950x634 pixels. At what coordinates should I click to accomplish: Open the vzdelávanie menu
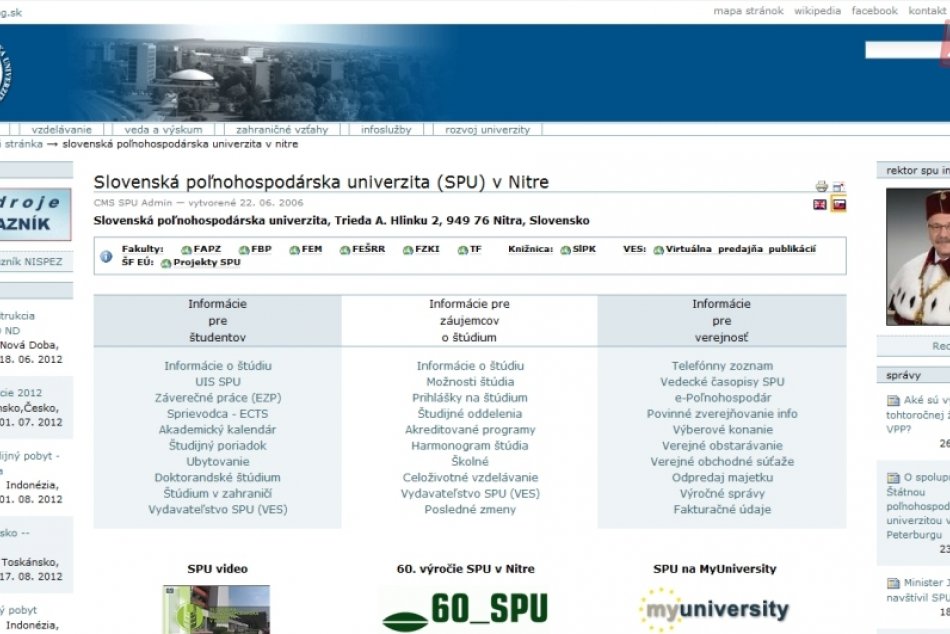[x=61, y=129]
